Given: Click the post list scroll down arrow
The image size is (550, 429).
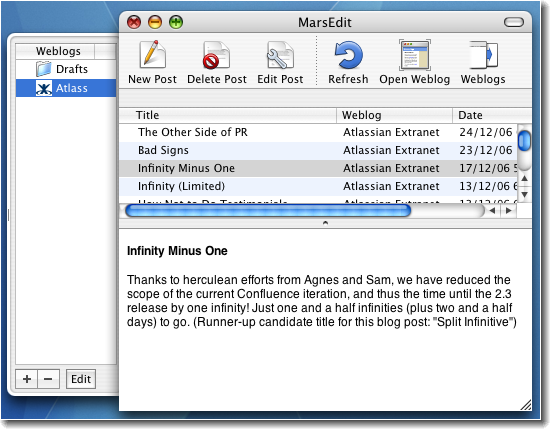Looking at the screenshot, I should click(524, 194).
